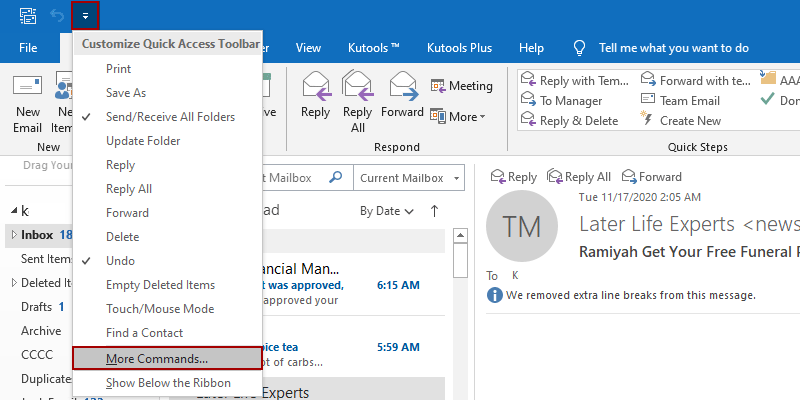Click the Forward ribbon button
The image size is (800, 400).
point(403,94)
